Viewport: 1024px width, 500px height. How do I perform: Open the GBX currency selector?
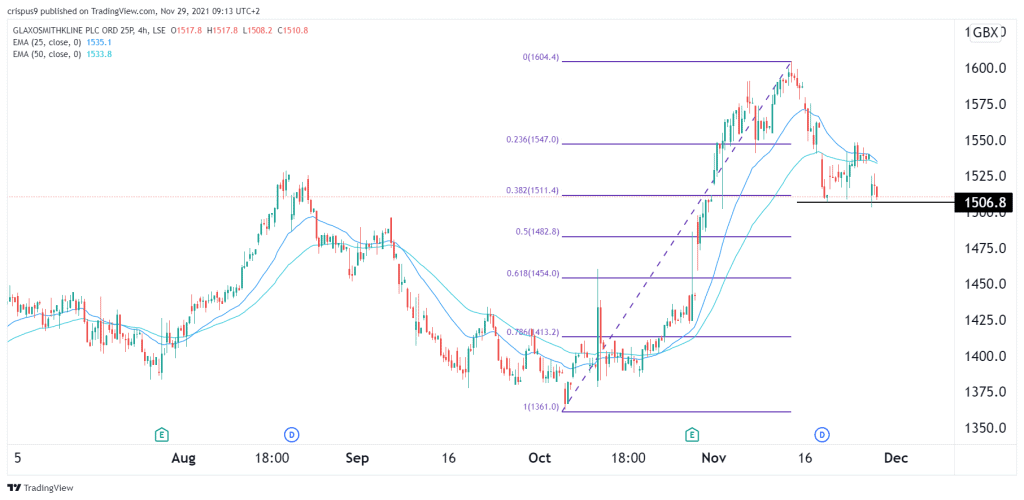pos(986,31)
